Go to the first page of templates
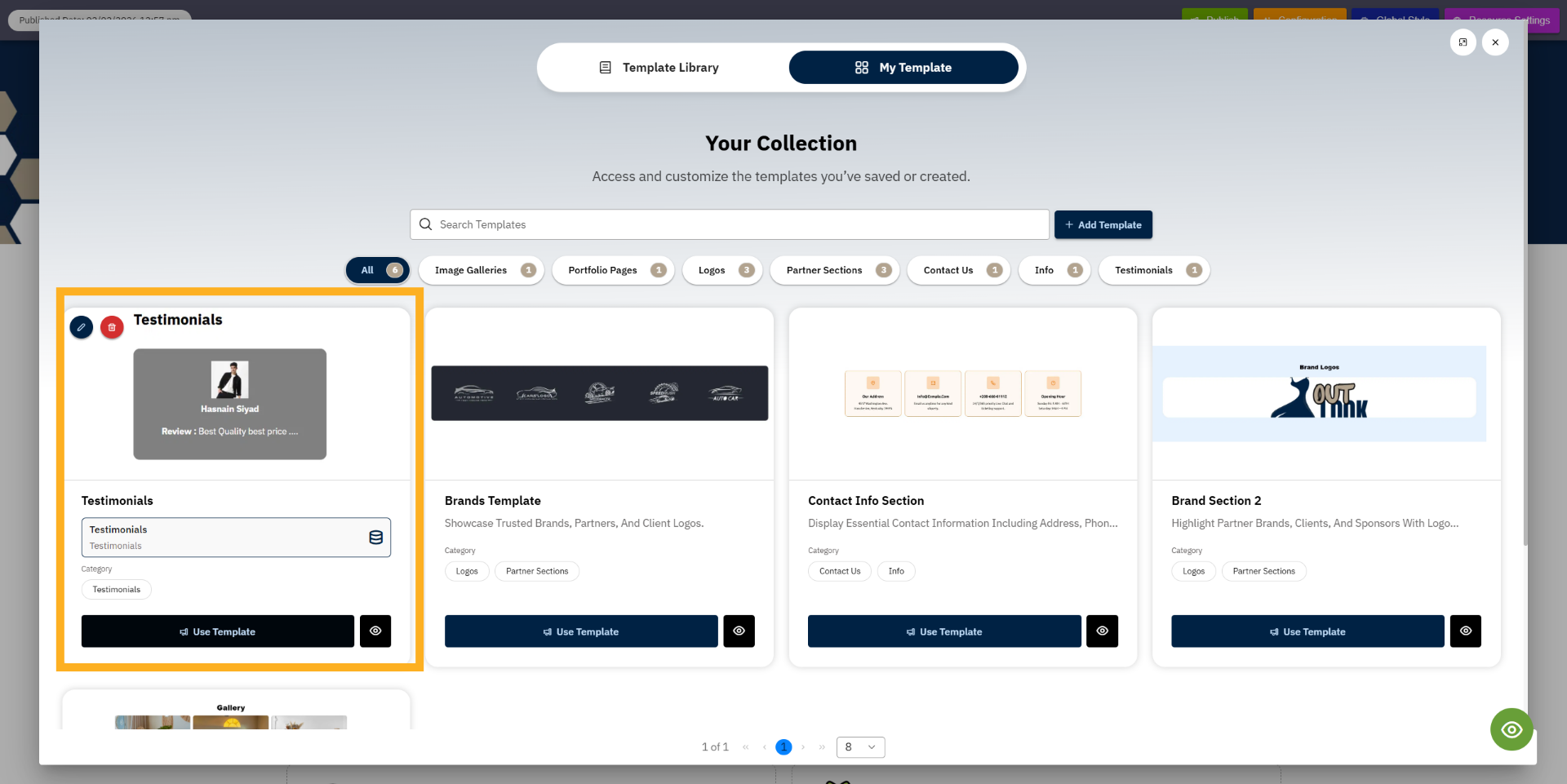Viewport: 1567px width, 784px height. click(745, 746)
